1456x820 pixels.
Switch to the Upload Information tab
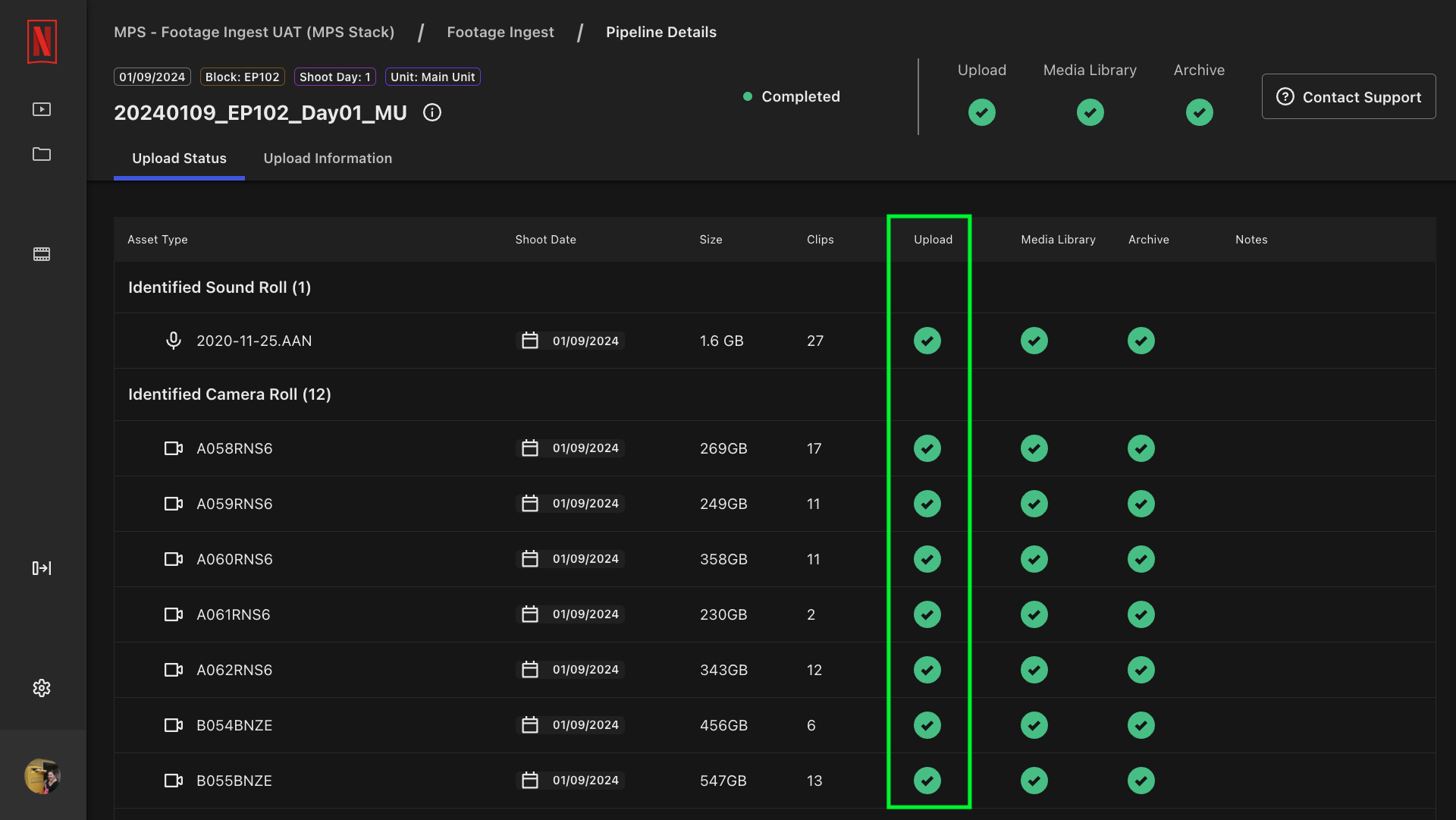coord(328,159)
